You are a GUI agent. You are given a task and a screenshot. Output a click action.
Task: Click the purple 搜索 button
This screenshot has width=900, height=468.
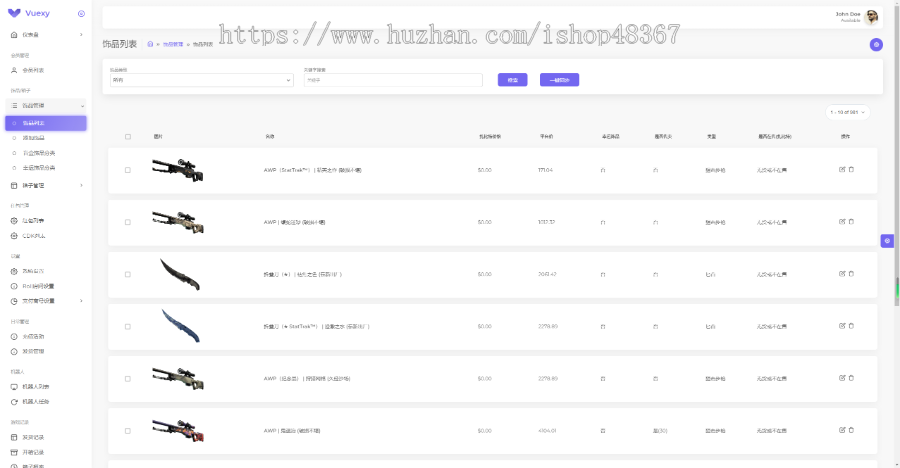point(513,80)
